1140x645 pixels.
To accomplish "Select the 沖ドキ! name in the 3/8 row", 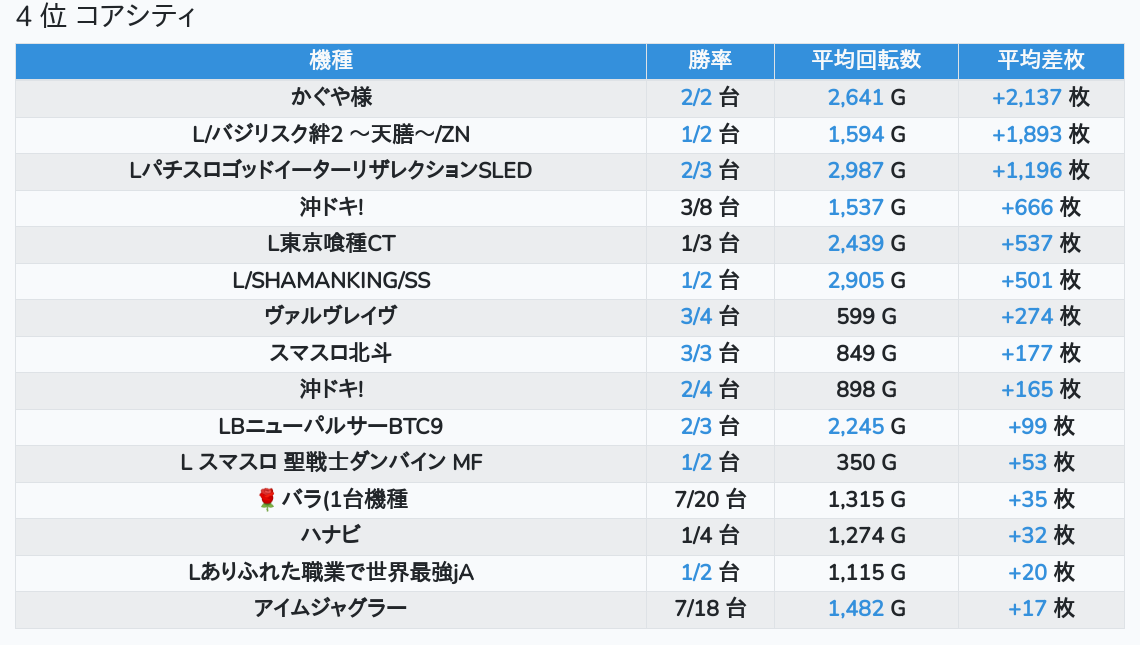I will pyautogui.click(x=332, y=207).
